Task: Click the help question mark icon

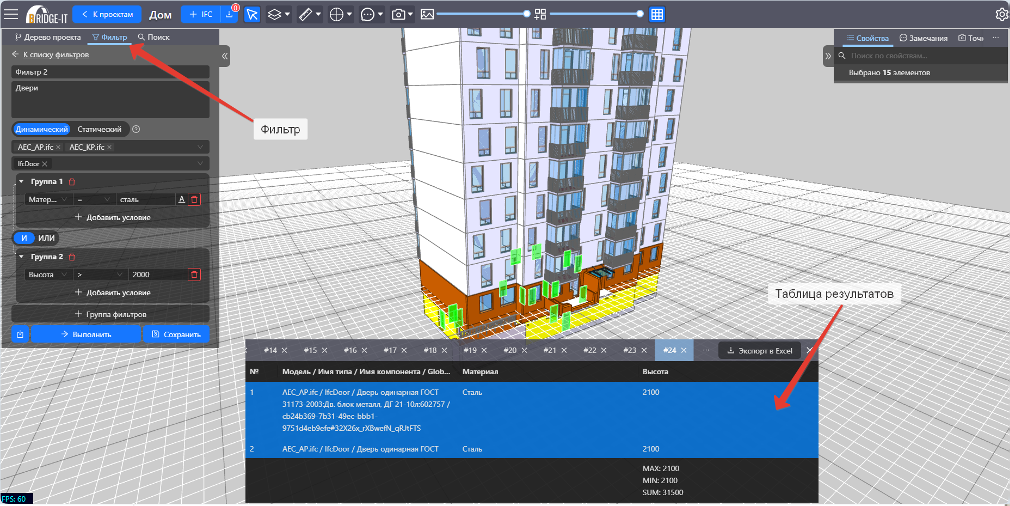Action: (x=136, y=129)
